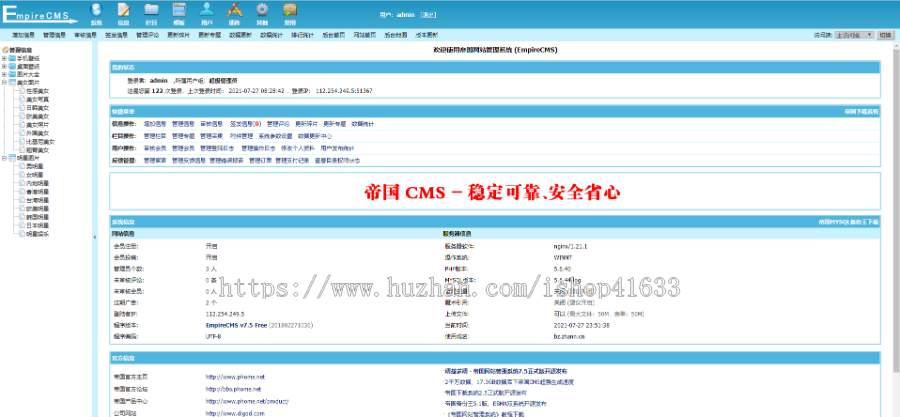Select 管理信息 in the top submenu bar

[55, 35]
